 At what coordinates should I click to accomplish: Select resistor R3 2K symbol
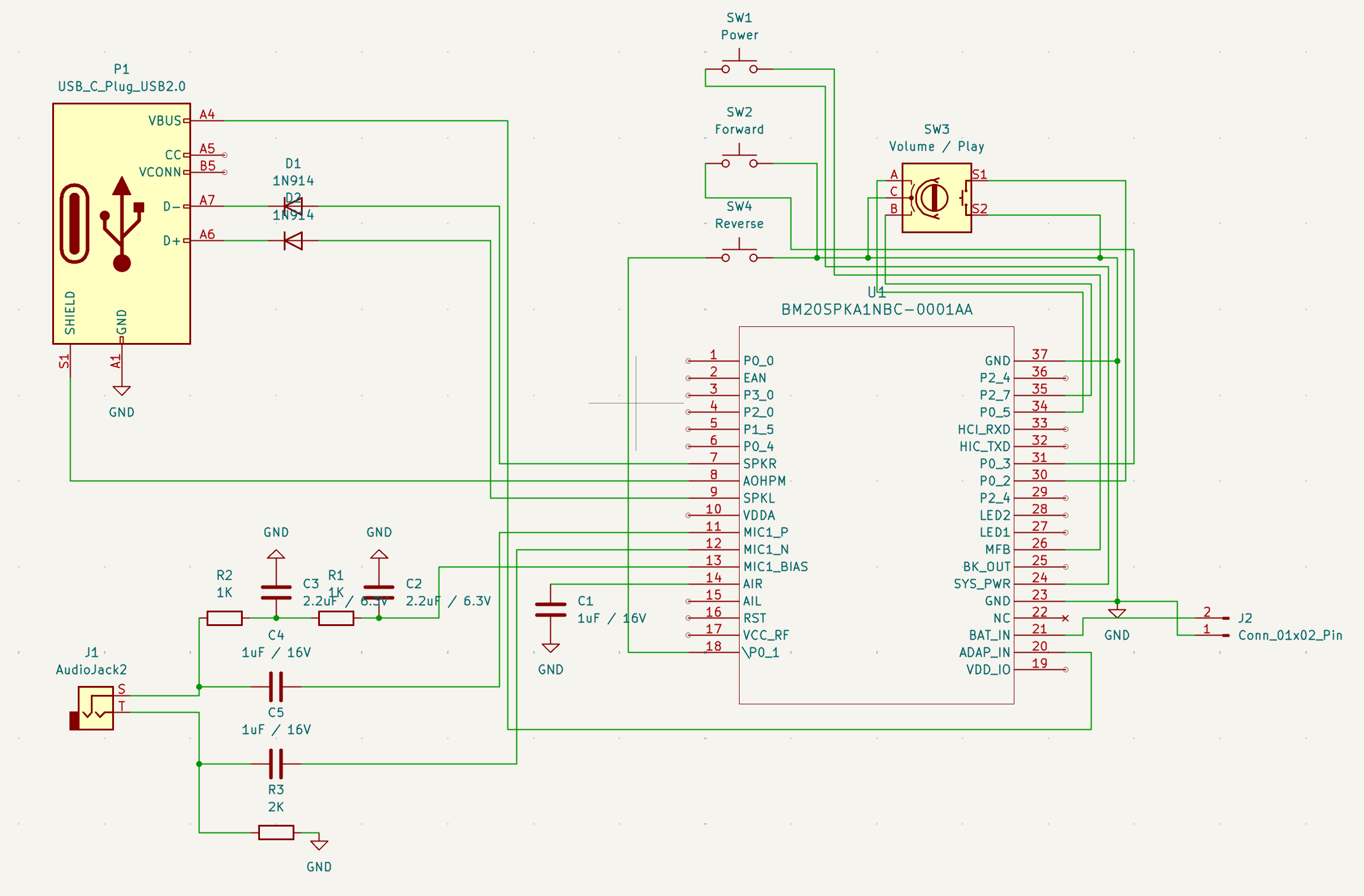tap(276, 833)
